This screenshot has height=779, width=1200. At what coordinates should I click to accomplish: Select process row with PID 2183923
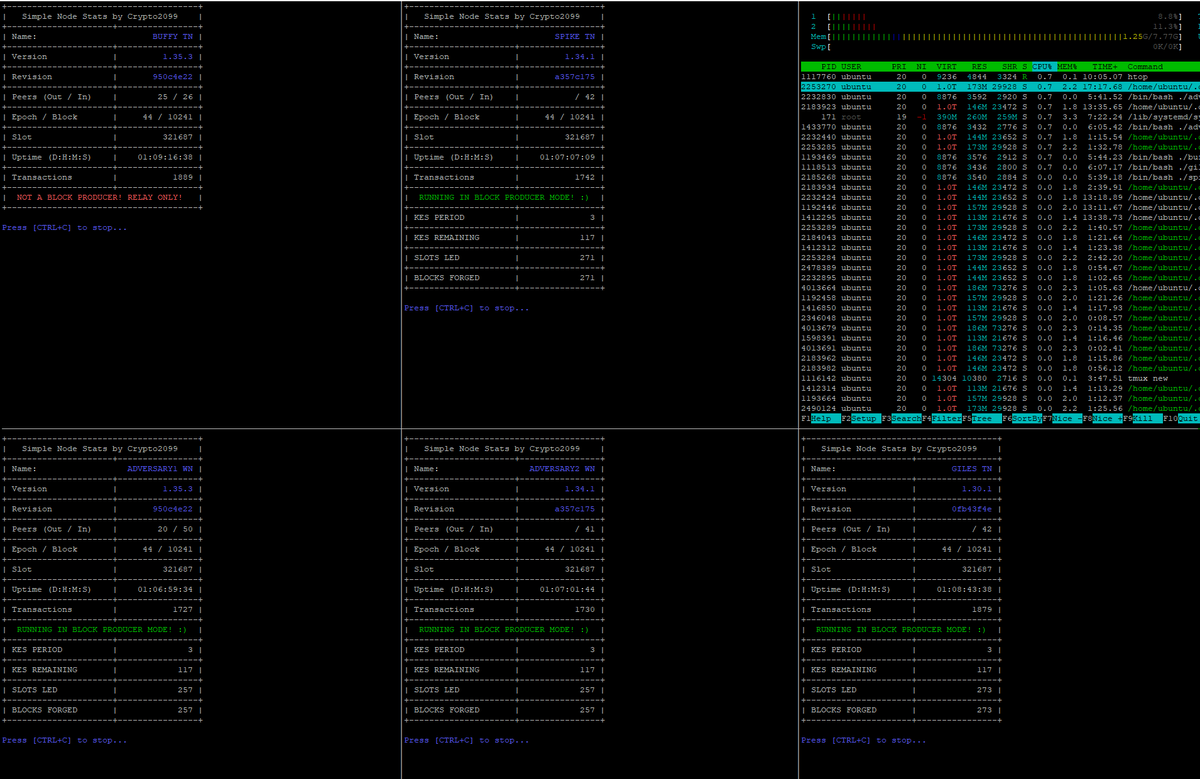point(1000,107)
